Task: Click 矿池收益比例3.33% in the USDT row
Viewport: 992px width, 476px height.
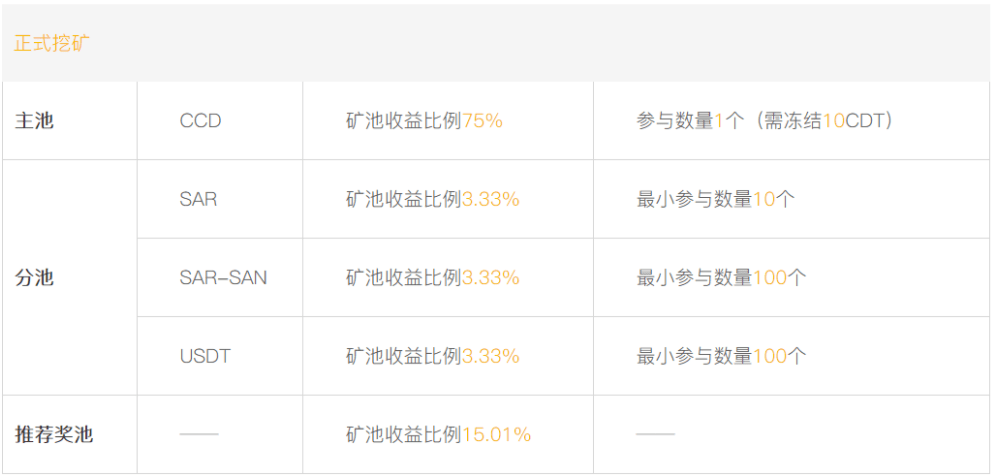Action: [x=433, y=355]
